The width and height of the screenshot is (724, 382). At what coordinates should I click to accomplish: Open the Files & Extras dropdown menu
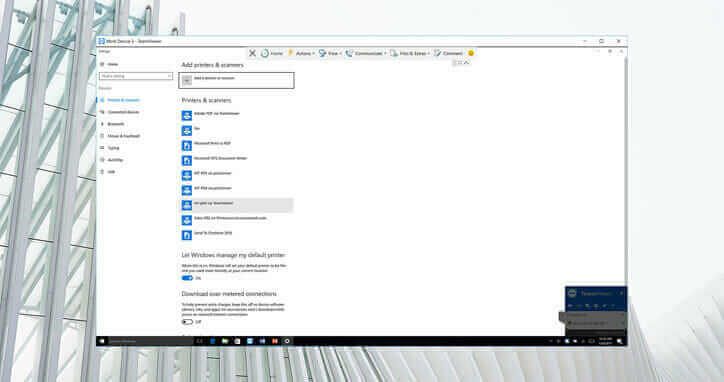(410, 53)
